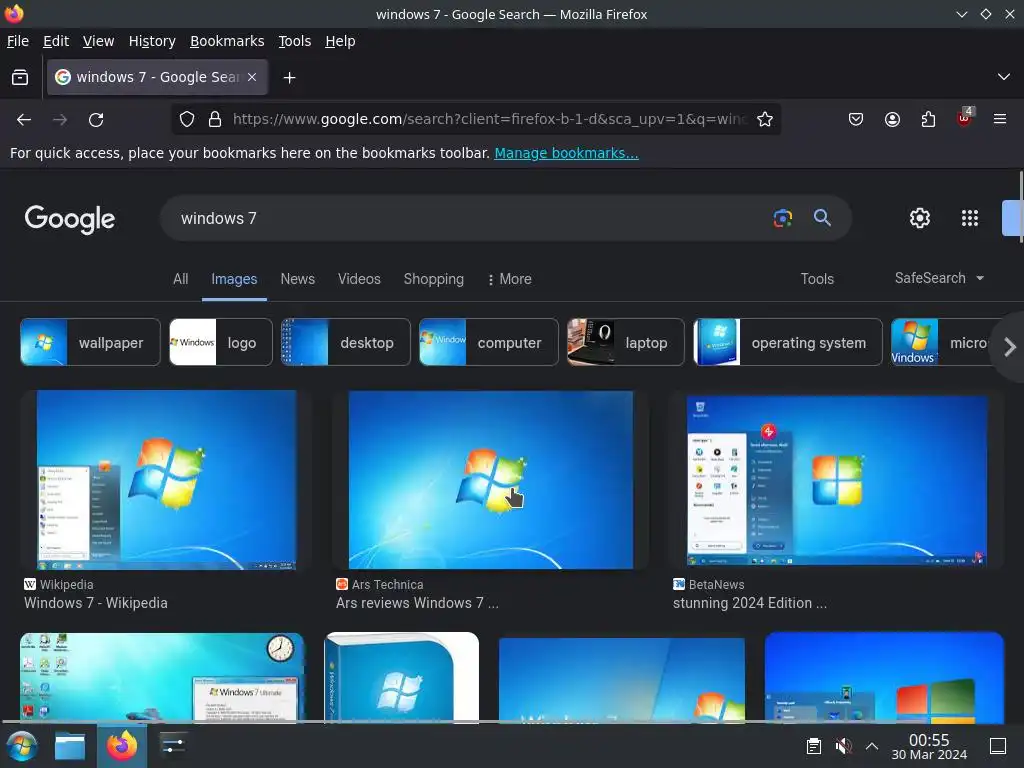Open a new tab with plus button
The image size is (1024, 768).
click(x=289, y=78)
